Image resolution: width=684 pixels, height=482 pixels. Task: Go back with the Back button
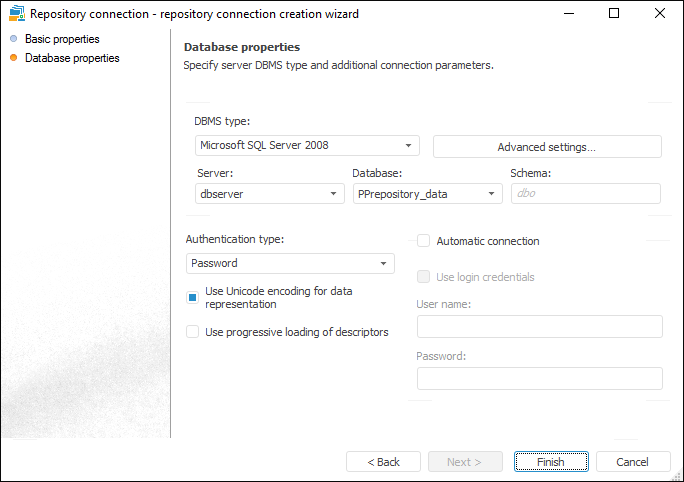383,462
